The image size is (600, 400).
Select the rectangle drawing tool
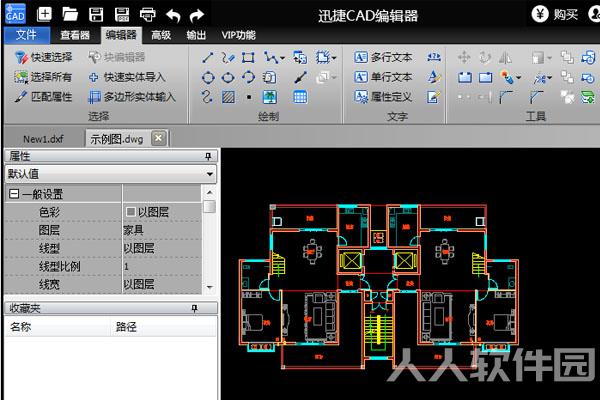click(248, 57)
